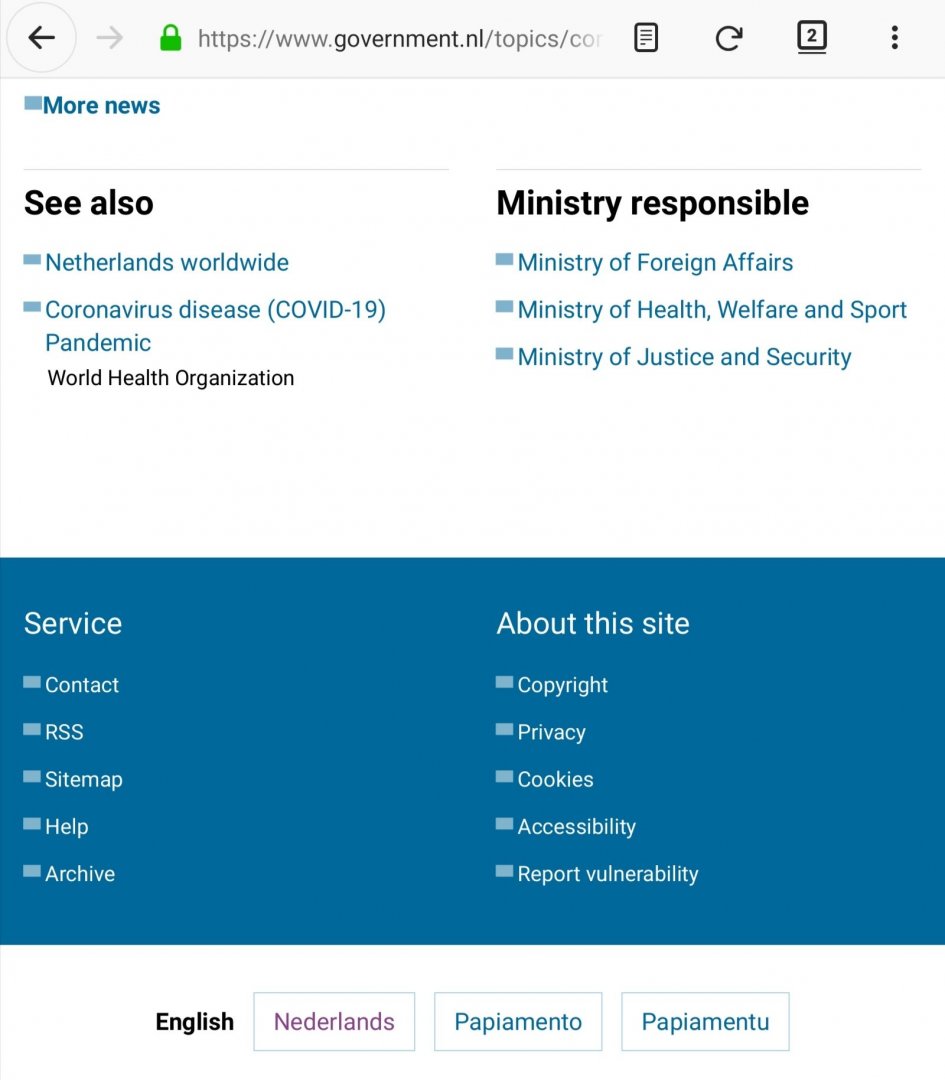Switch to Papiamento language
Image resolution: width=945 pixels, height=1080 pixels.
coord(517,1021)
